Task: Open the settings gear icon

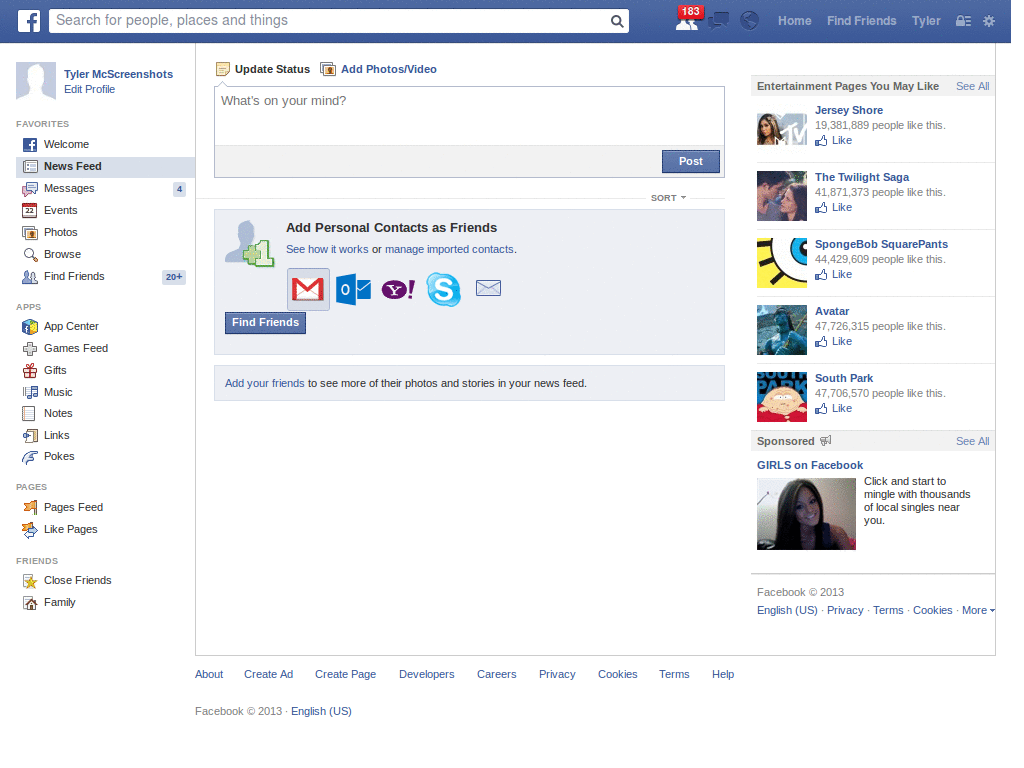Action: [x=989, y=21]
